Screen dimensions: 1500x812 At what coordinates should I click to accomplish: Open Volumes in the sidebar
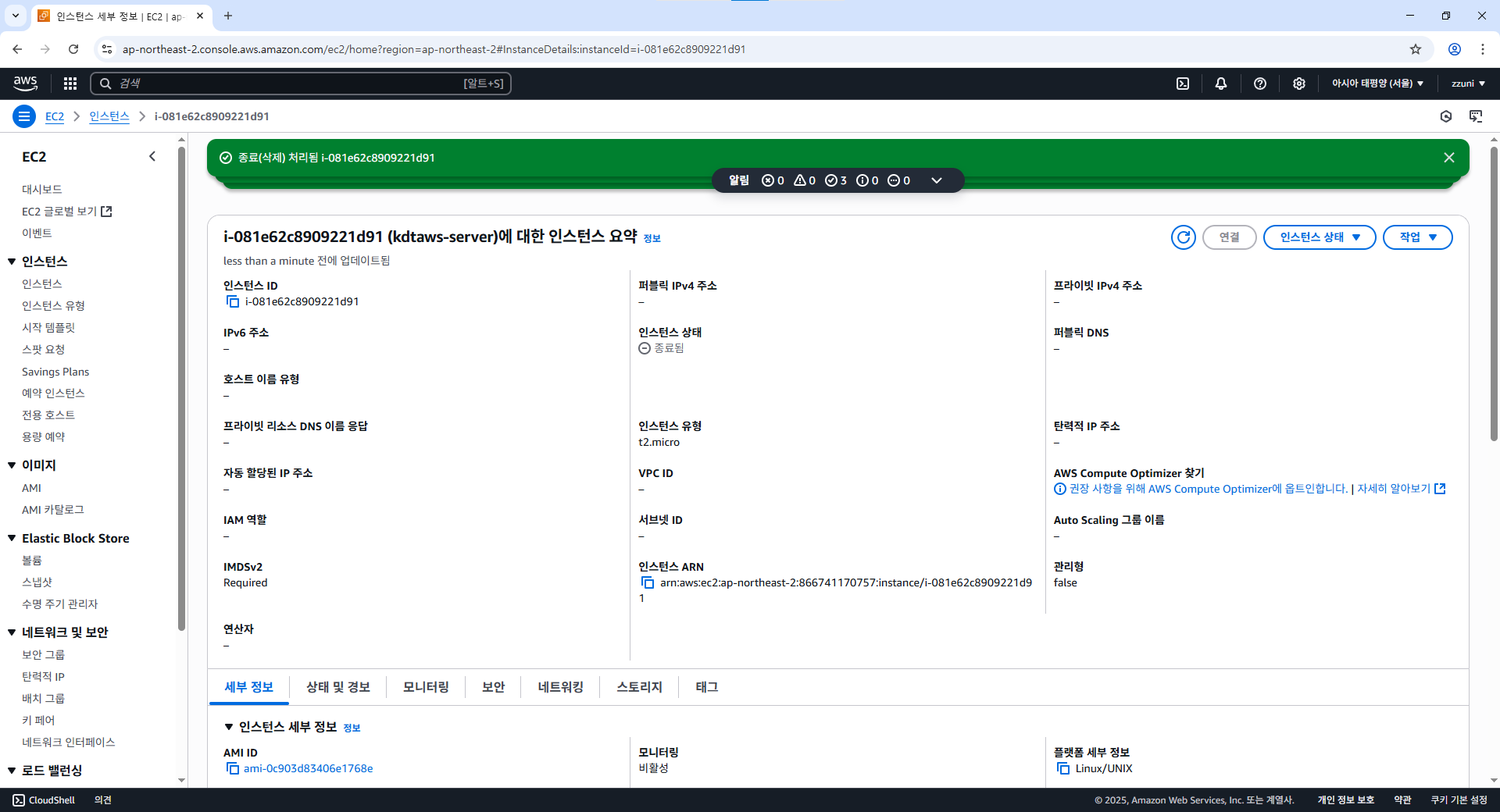(32, 561)
